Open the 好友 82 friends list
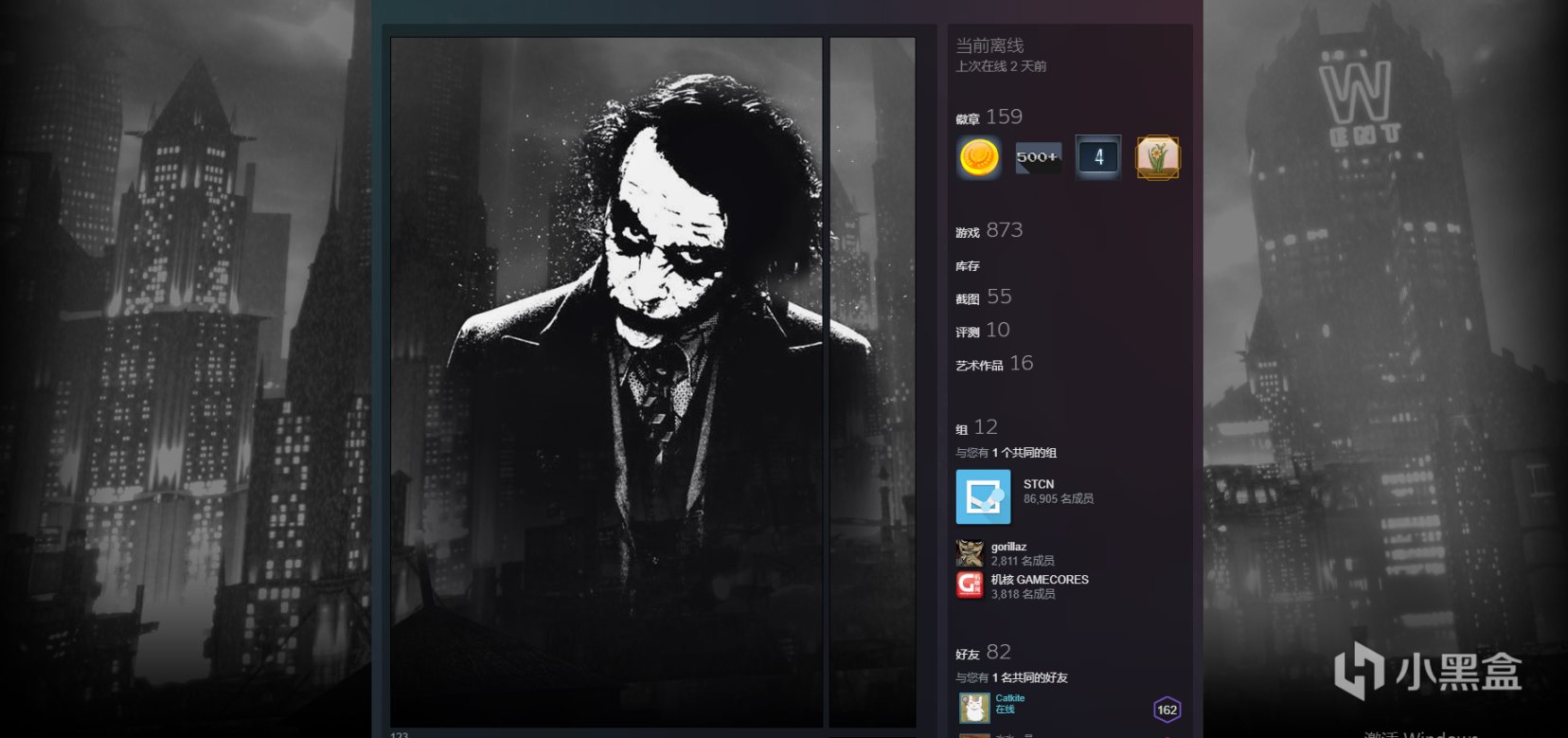Viewport: 1568px width, 738px height. coord(983,652)
